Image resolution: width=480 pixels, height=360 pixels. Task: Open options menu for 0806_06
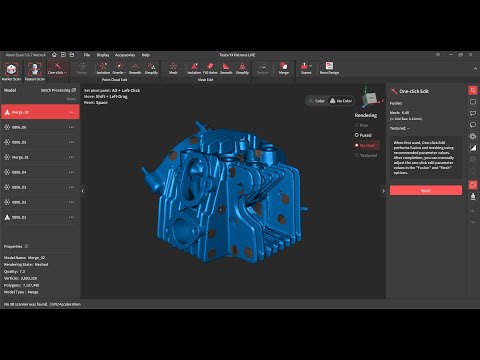pyautogui.click(x=71, y=127)
